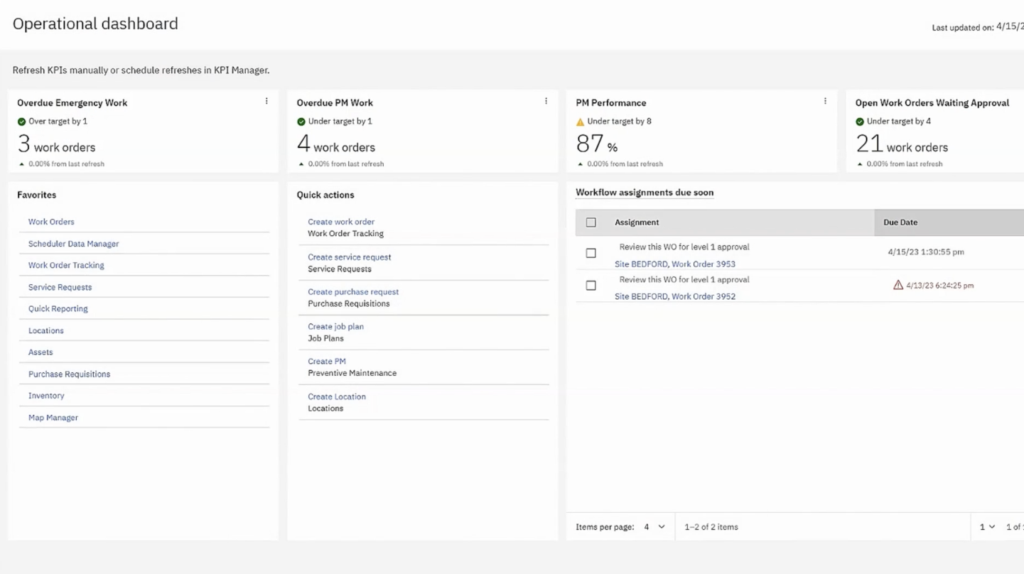Click the 87 % KPI value
1024x574 pixels.
(x=596, y=144)
